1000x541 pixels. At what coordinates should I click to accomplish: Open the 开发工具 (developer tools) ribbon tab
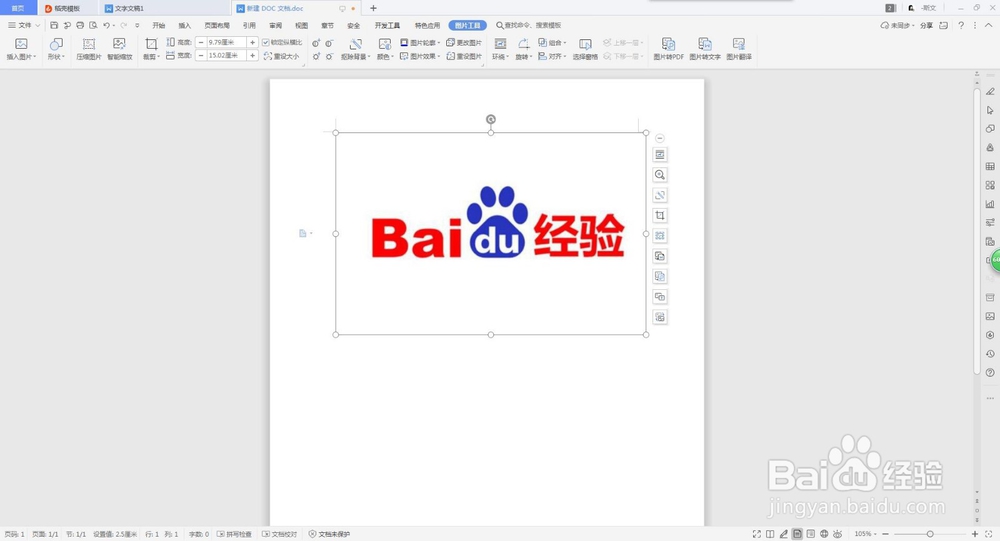tap(387, 26)
